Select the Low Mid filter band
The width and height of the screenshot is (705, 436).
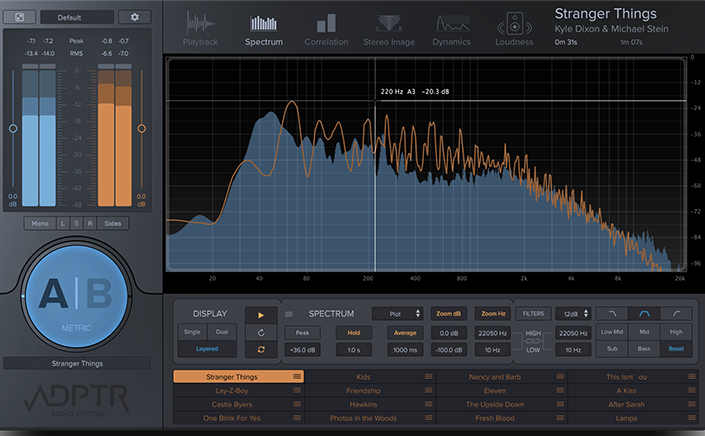click(x=612, y=332)
